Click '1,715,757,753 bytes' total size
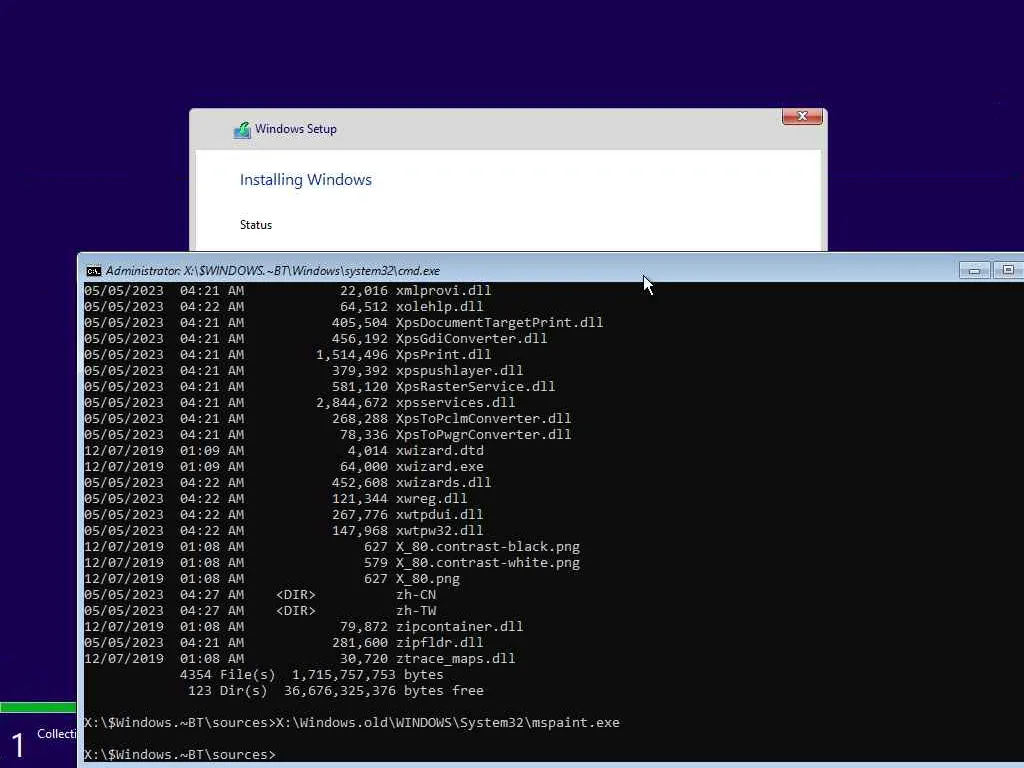This screenshot has height=768, width=1024. point(368,674)
